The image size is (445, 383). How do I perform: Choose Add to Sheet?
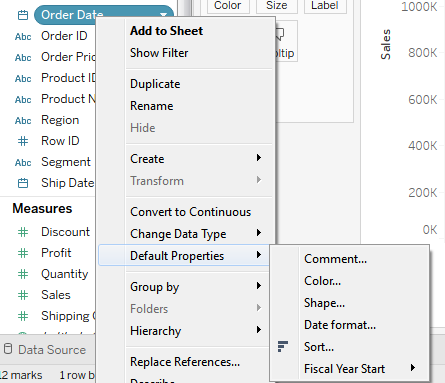pyautogui.click(x=166, y=31)
